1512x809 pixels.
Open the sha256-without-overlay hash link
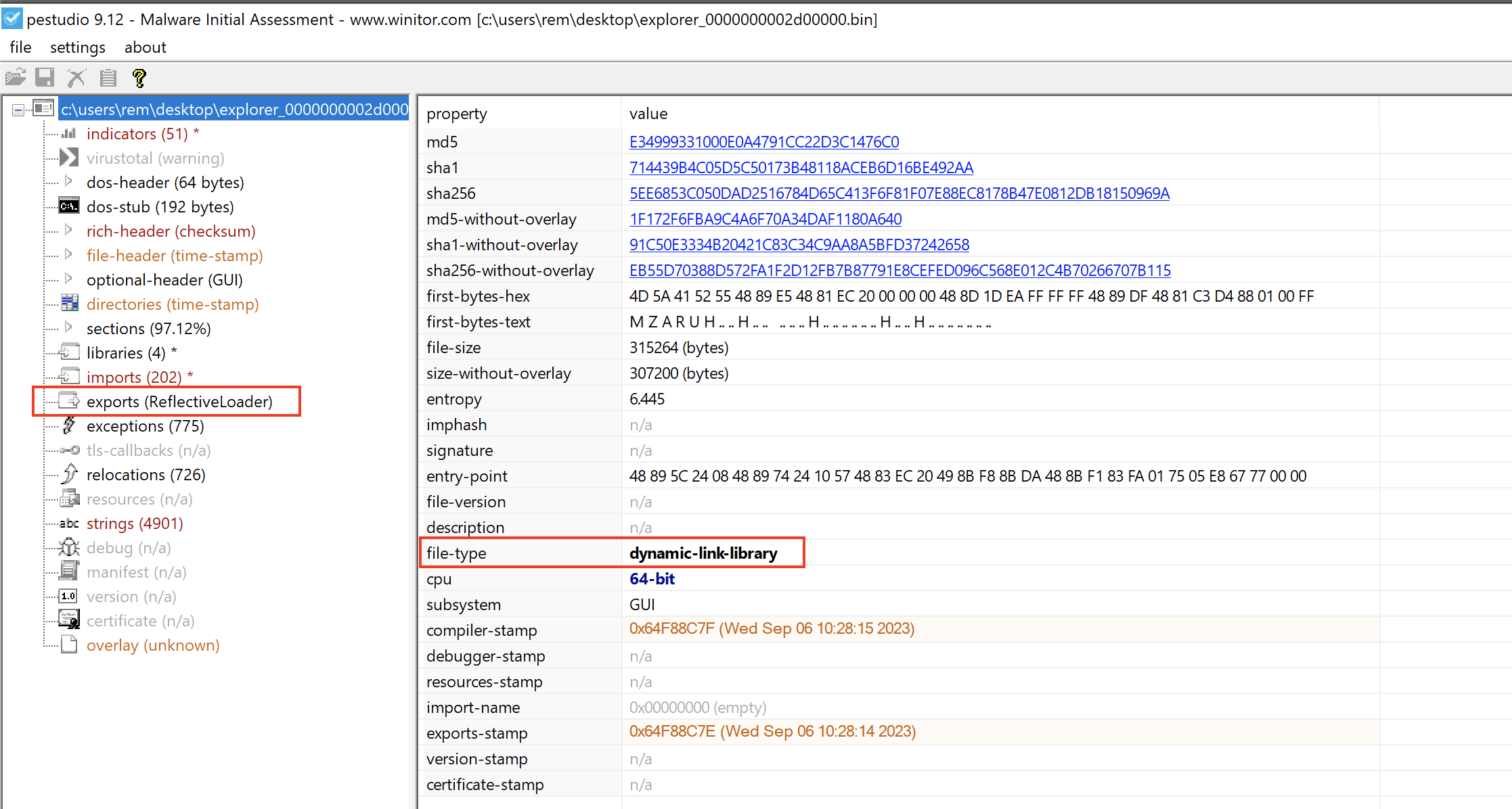pos(900,271)
